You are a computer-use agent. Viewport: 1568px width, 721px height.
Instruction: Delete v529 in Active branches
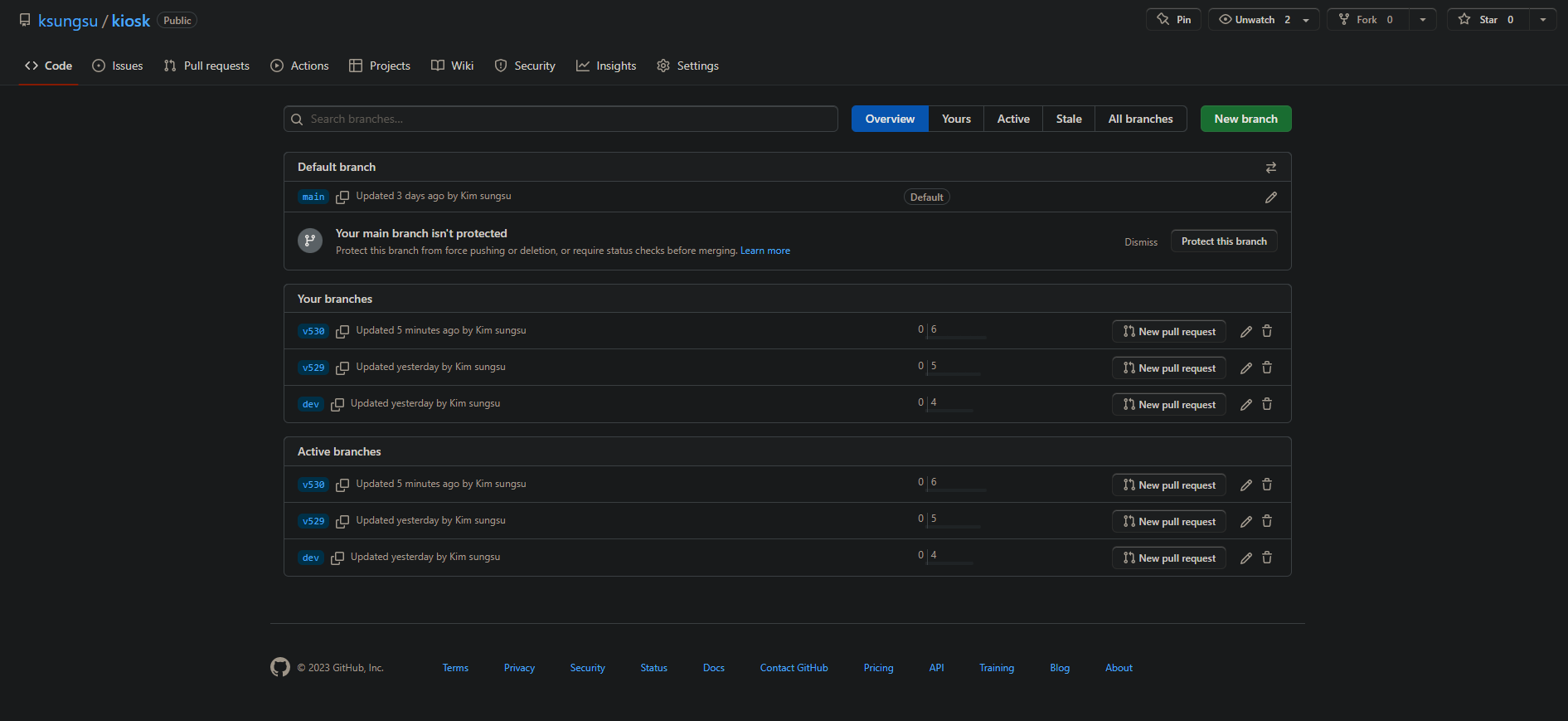(x=1267, y=521)
